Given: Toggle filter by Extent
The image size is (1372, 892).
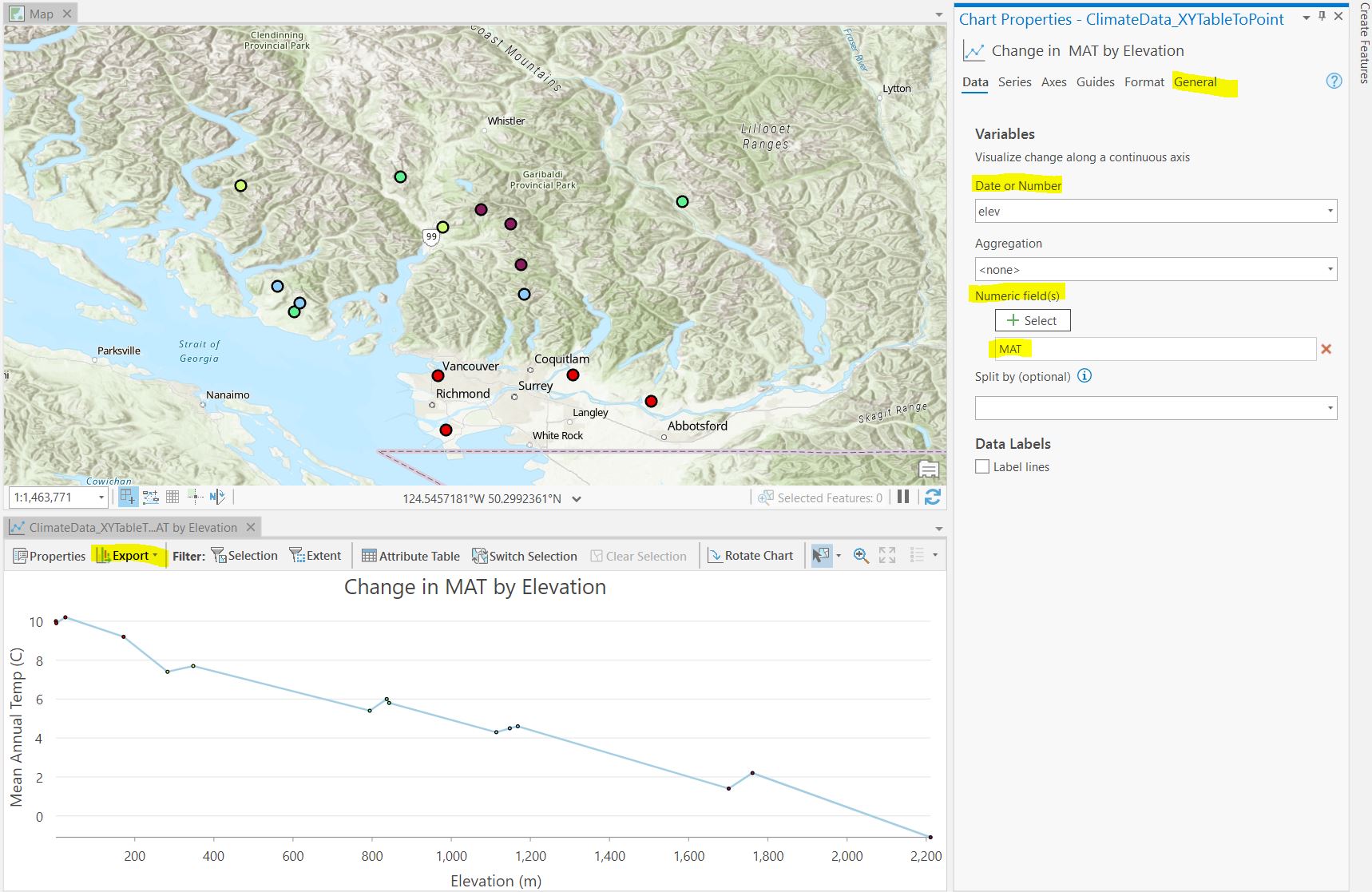Looking at the screenshot, I should tap(315, 556).
